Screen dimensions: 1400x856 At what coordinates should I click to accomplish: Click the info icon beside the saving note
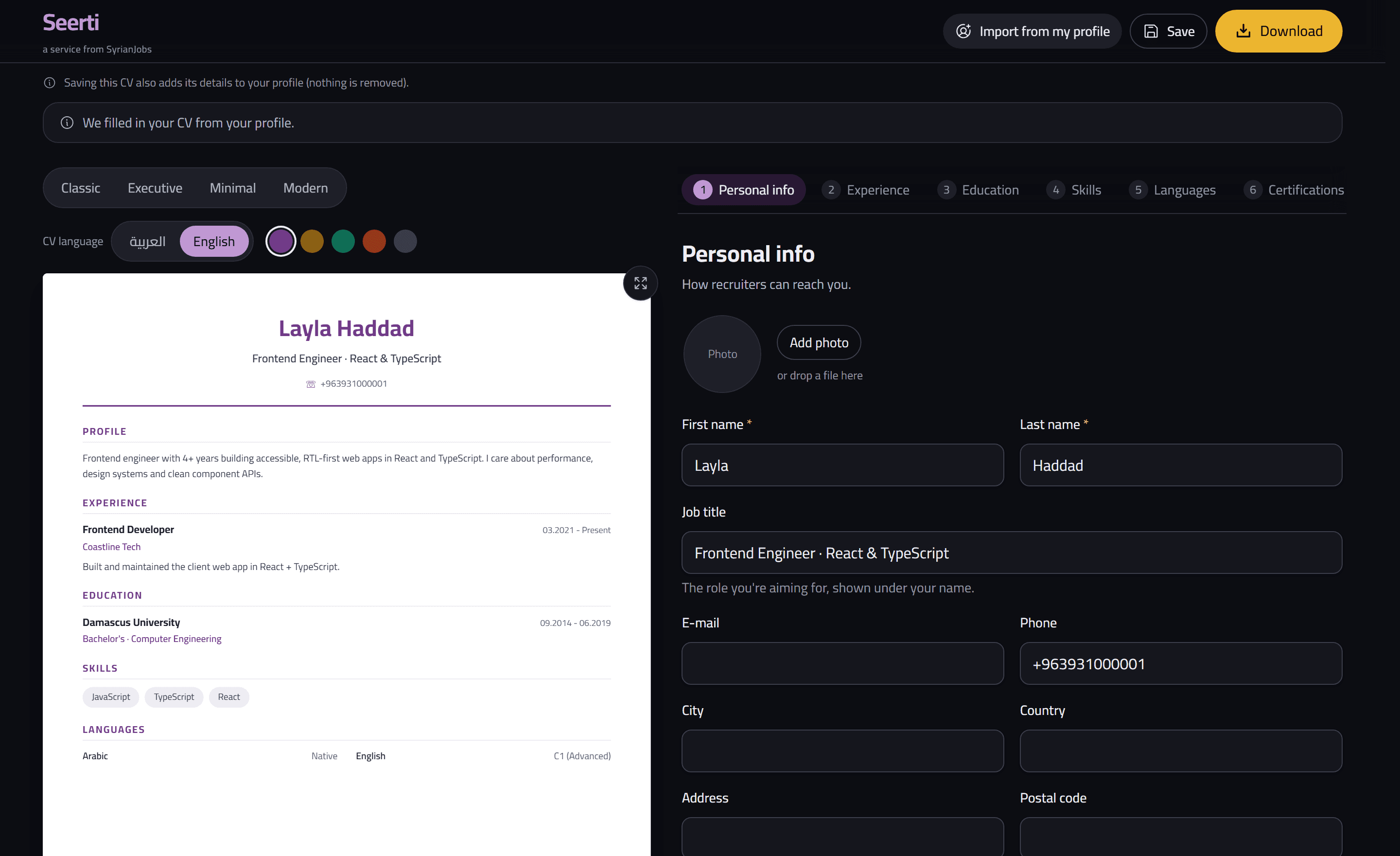50,83
